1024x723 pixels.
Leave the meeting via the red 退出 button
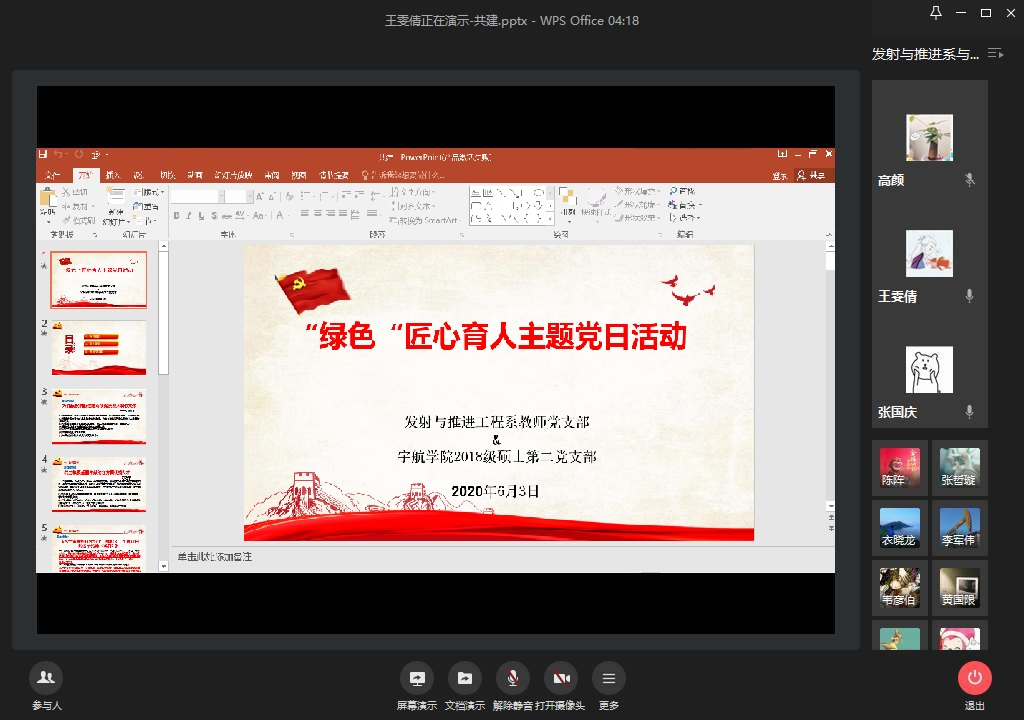[974, 678]
